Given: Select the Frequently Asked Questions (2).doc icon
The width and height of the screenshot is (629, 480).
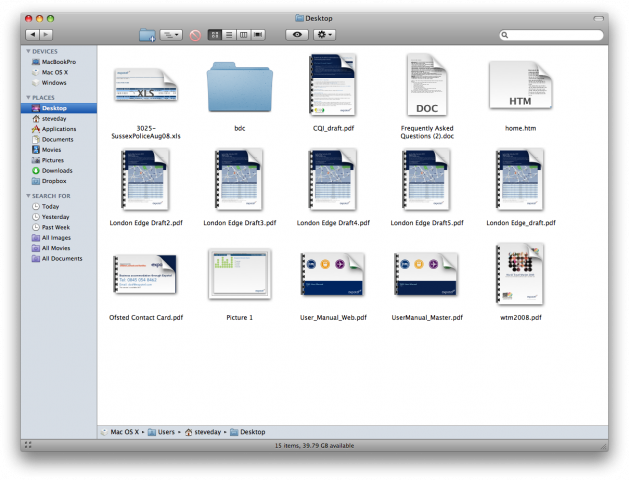Looking at the screenshot, I should (427, 85).
